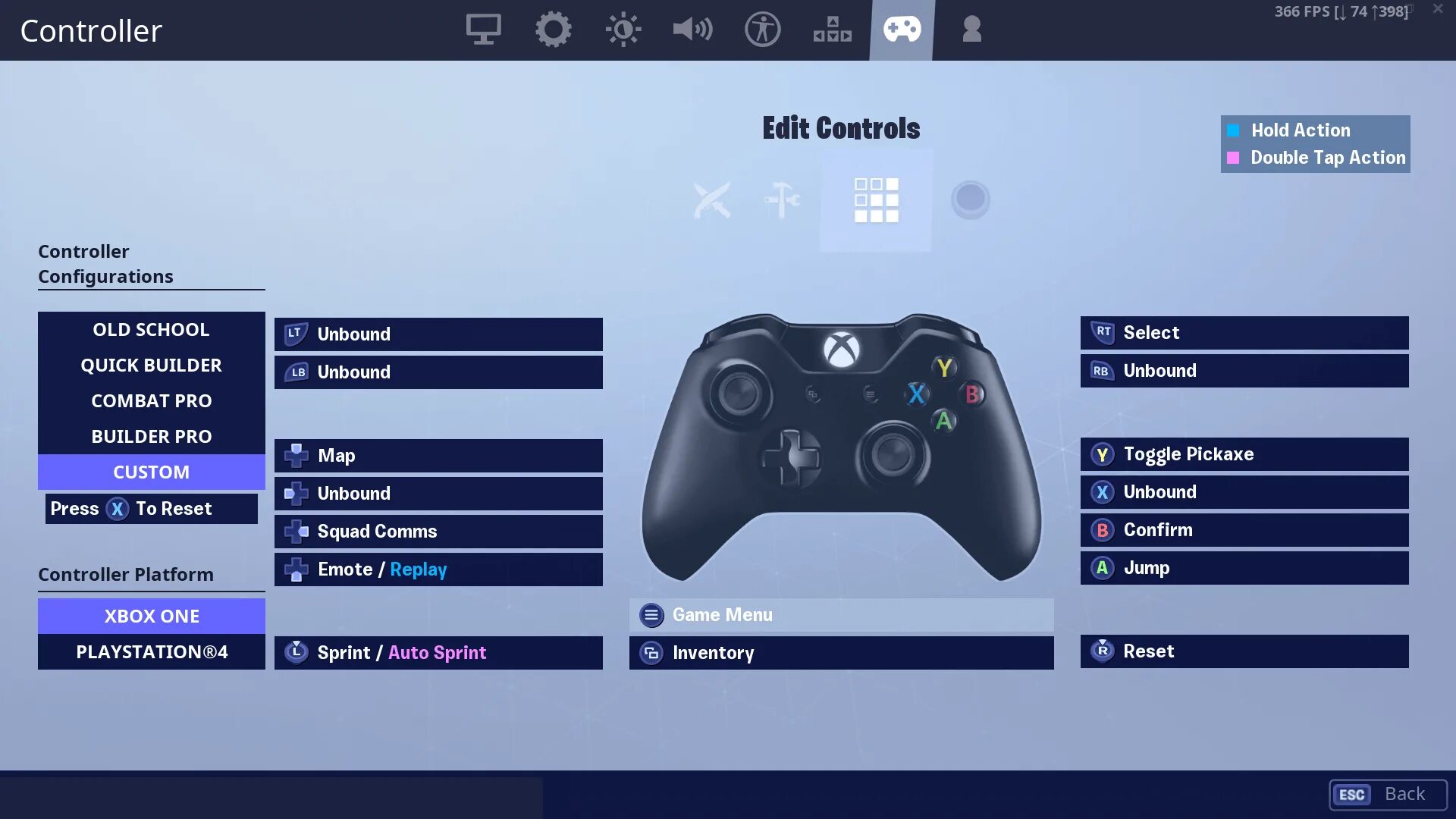The image size is (1456, 819).
Task: Select BUILDER PRO controller configuration
Action: 151,436
